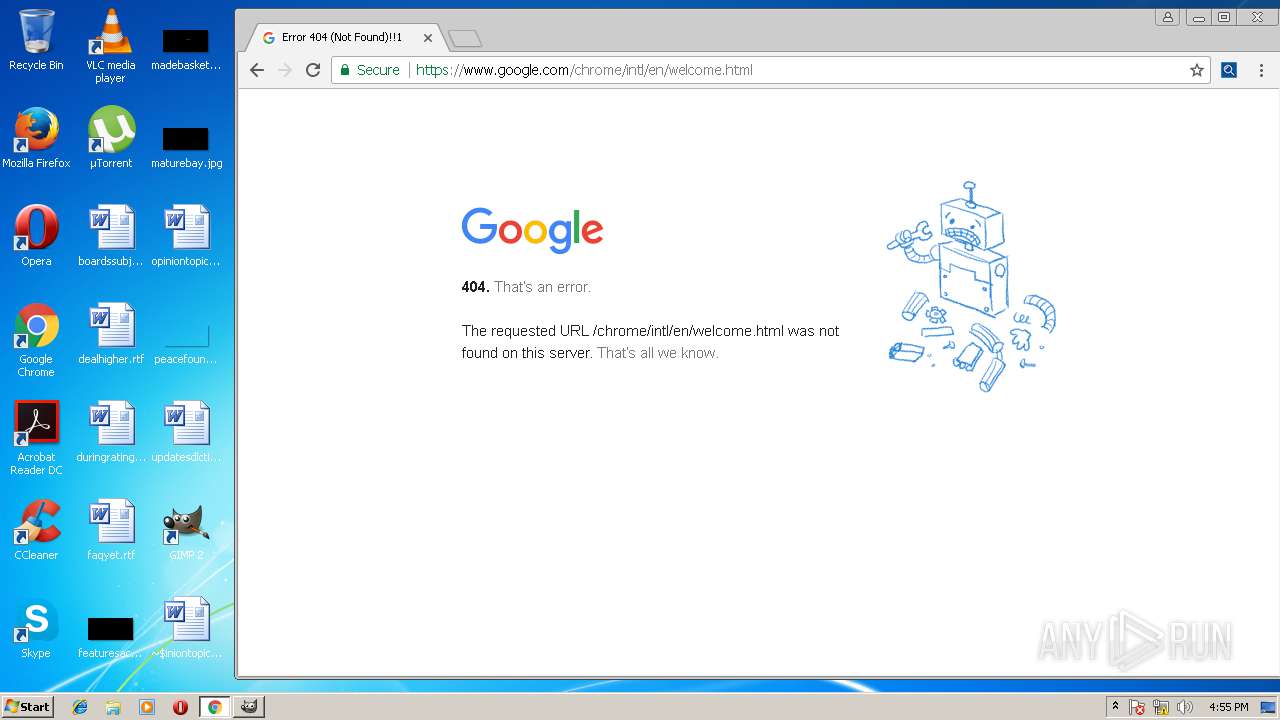The height and width of the screenshot is (720, 1280).
Task: Switch to Chrome taskbar button
Action: click(214, 707)
